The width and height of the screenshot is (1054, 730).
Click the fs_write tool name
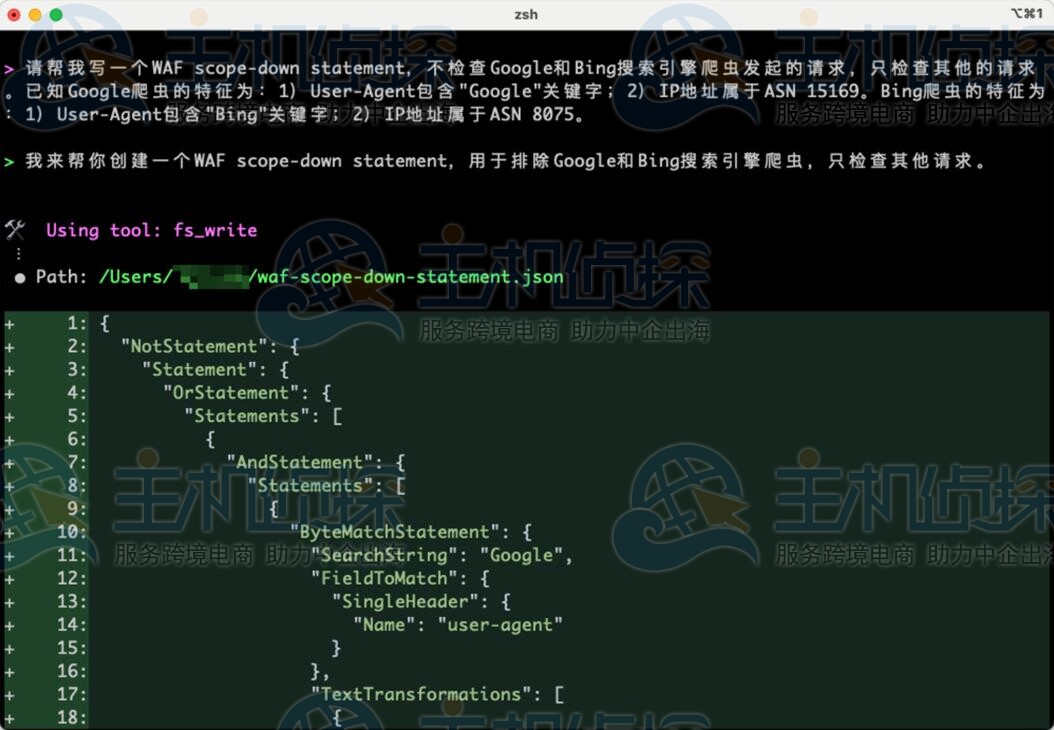(215, 230)
